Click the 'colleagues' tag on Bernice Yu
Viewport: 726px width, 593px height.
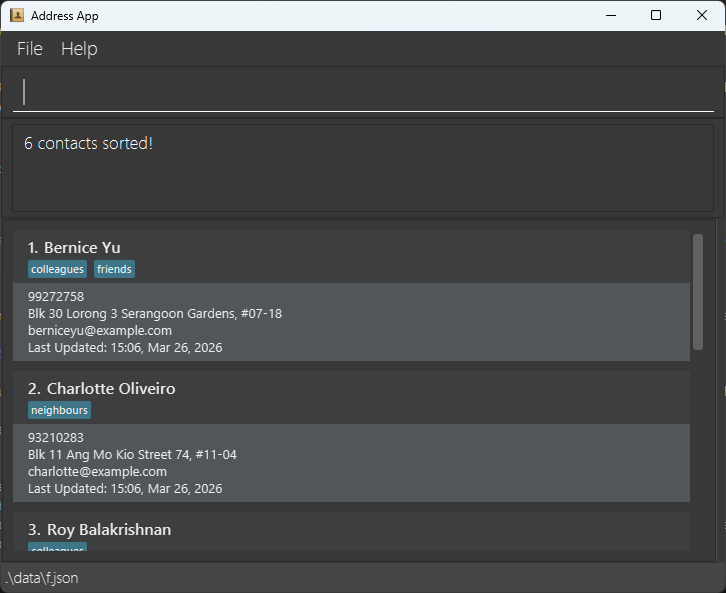pos(58,269)
